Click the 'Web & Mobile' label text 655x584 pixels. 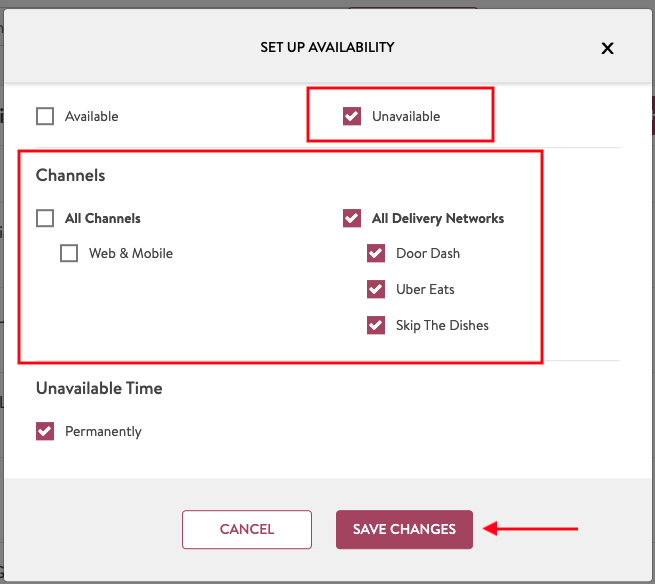click(x=131, y=253)
